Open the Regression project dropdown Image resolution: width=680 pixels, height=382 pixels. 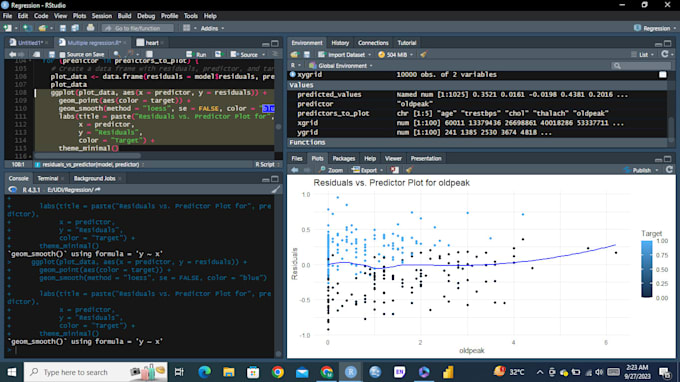(x=655, y=28)
